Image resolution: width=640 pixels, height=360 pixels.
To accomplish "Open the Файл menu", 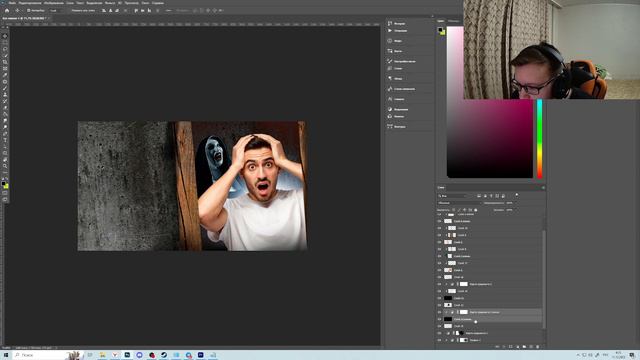I will [x=12, y=3].
